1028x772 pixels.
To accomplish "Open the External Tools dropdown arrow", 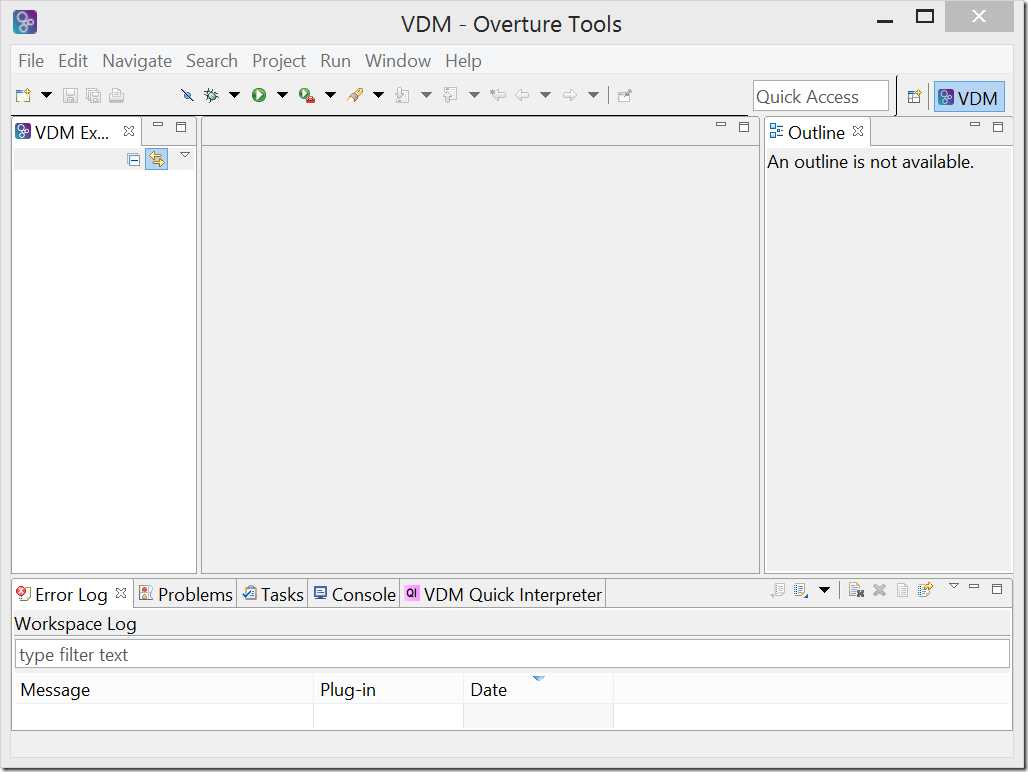I will 330,96.
